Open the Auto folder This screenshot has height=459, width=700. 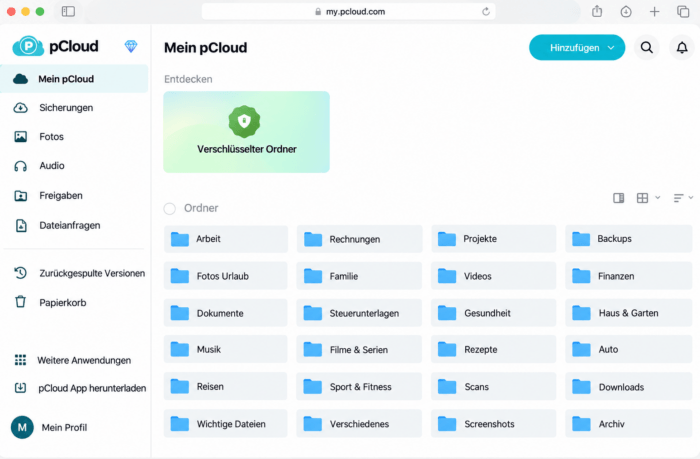pos(629,349)
